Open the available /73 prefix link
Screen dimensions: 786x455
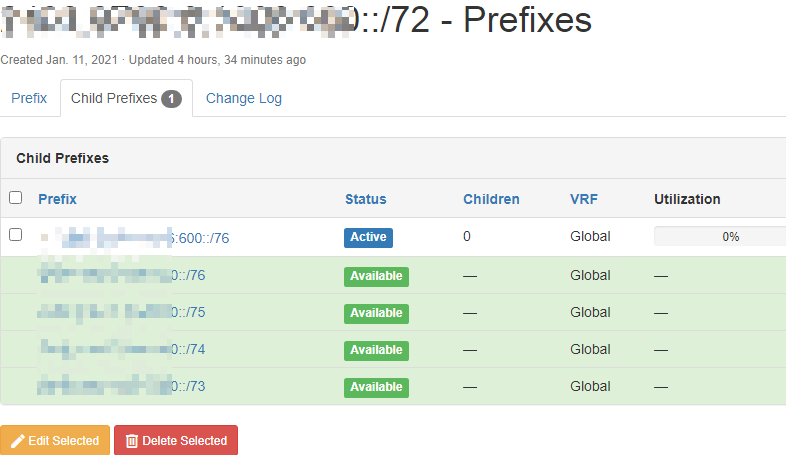[121, 386]
